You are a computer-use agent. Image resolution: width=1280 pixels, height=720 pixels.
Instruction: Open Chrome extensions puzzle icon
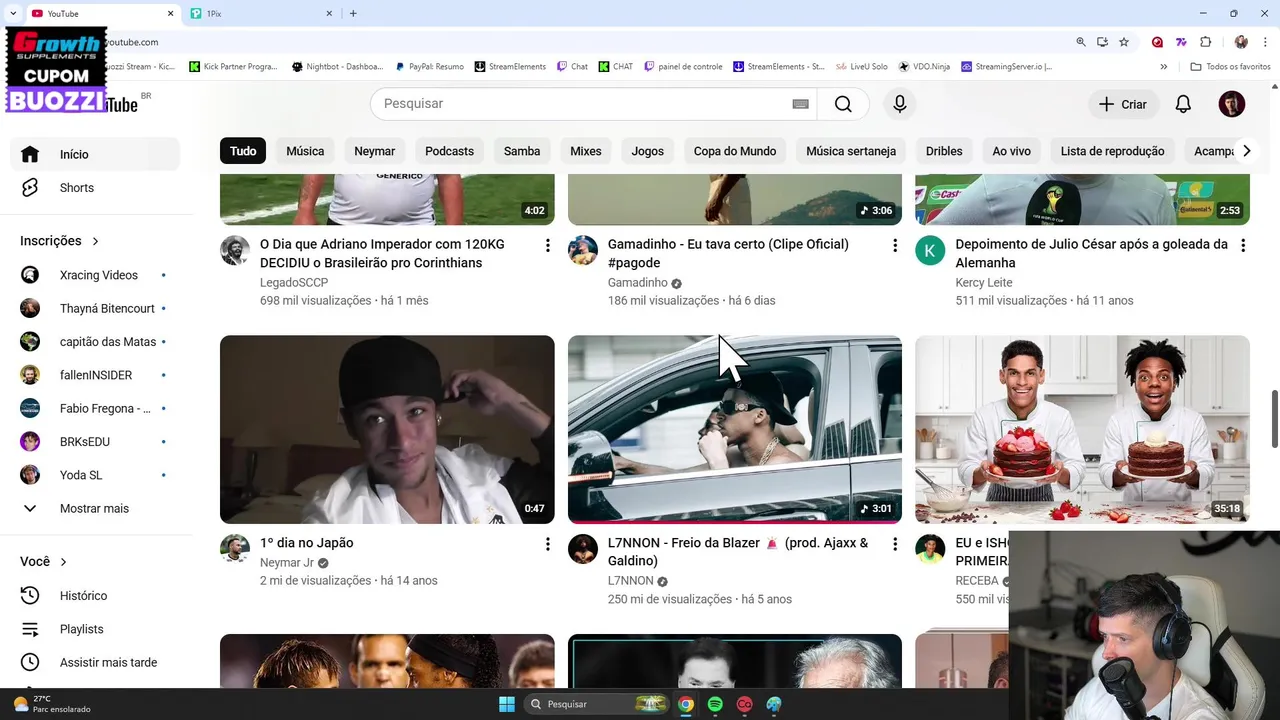(1205, 42)
